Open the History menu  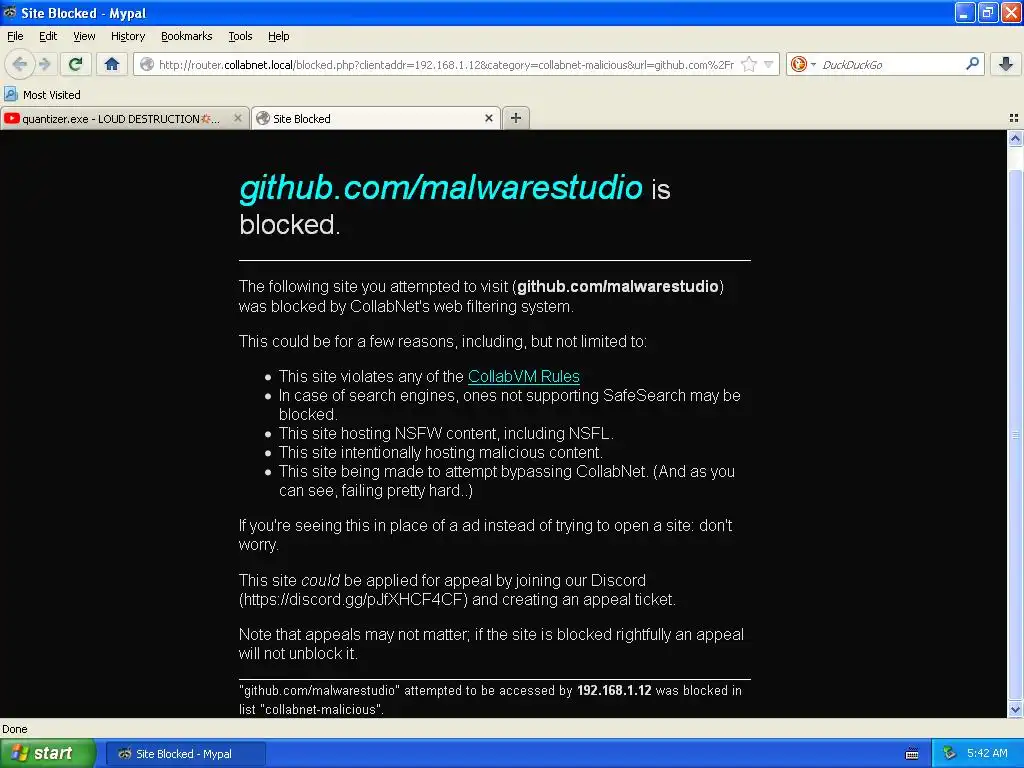pyautogui.click(x=127, y=36)
